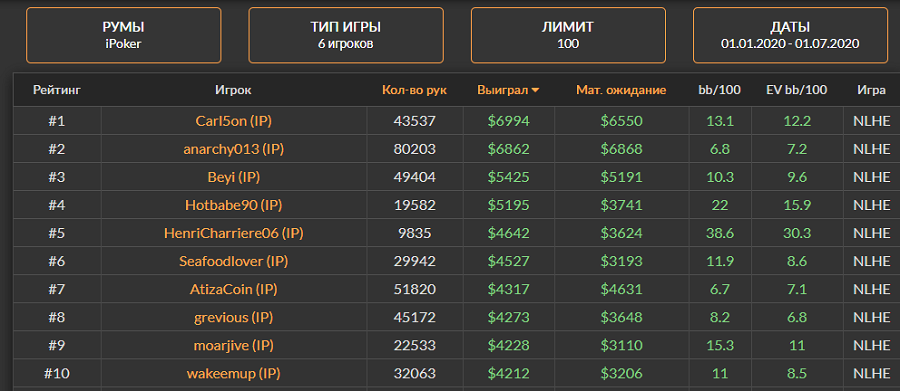Click the sort arrow next to Выиграл
The width and height of the screenshot is (900, 391).
[535, 90]
